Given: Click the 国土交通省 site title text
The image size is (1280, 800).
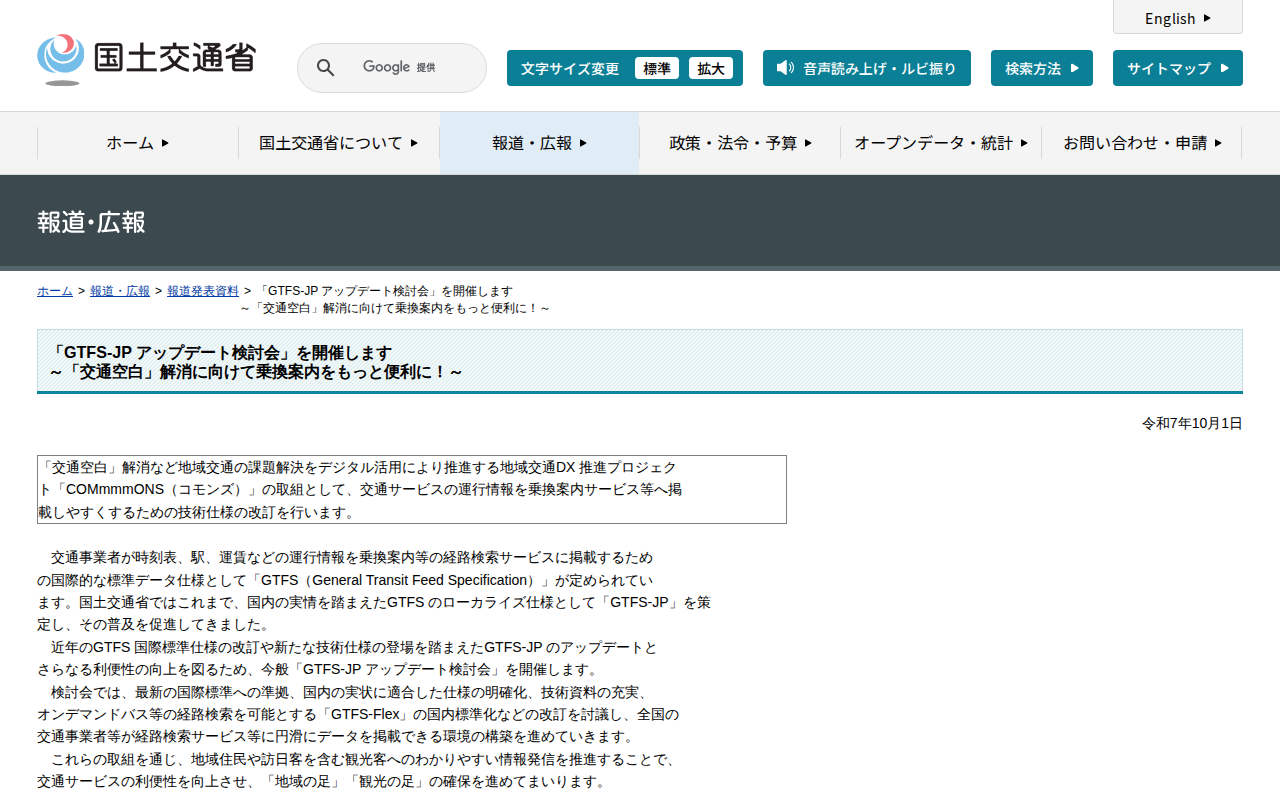Looking at the screenshot, I should (175, 57).
